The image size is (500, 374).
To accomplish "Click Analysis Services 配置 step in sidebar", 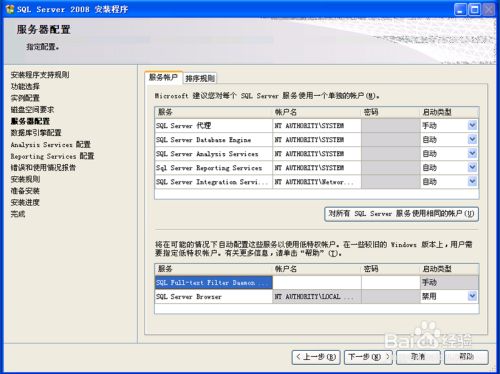I will point(50,144).
